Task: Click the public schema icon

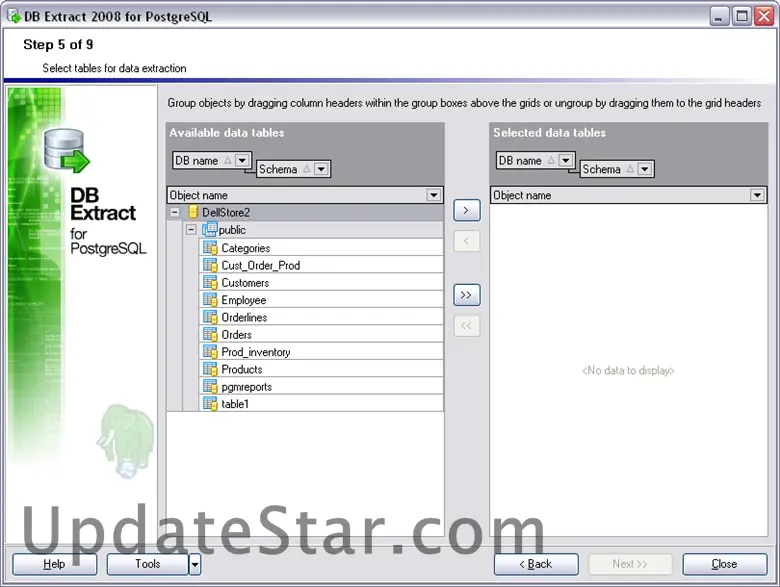Action: [x=209, y=229]
